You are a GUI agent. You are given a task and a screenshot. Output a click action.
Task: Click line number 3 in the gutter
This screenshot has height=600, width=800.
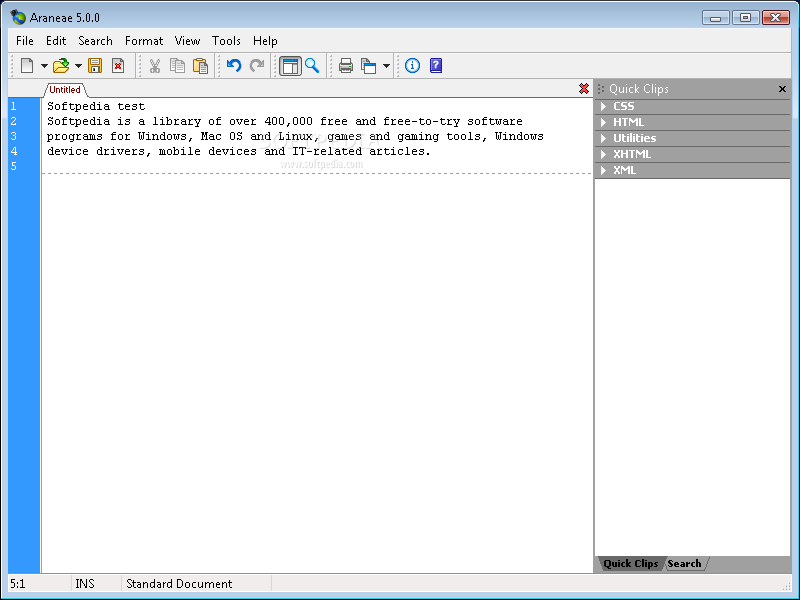pos(14,136)
